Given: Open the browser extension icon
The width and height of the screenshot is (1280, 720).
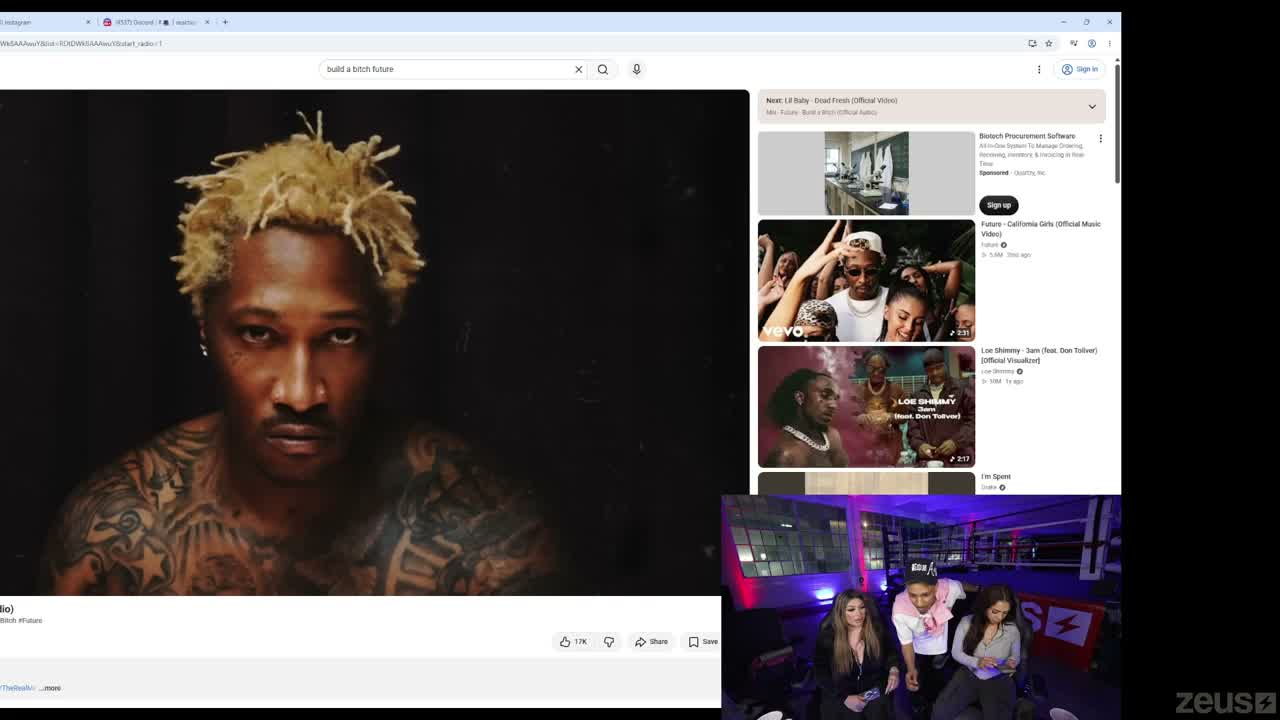Looking at the screenshot, I should coord(1074,44).
